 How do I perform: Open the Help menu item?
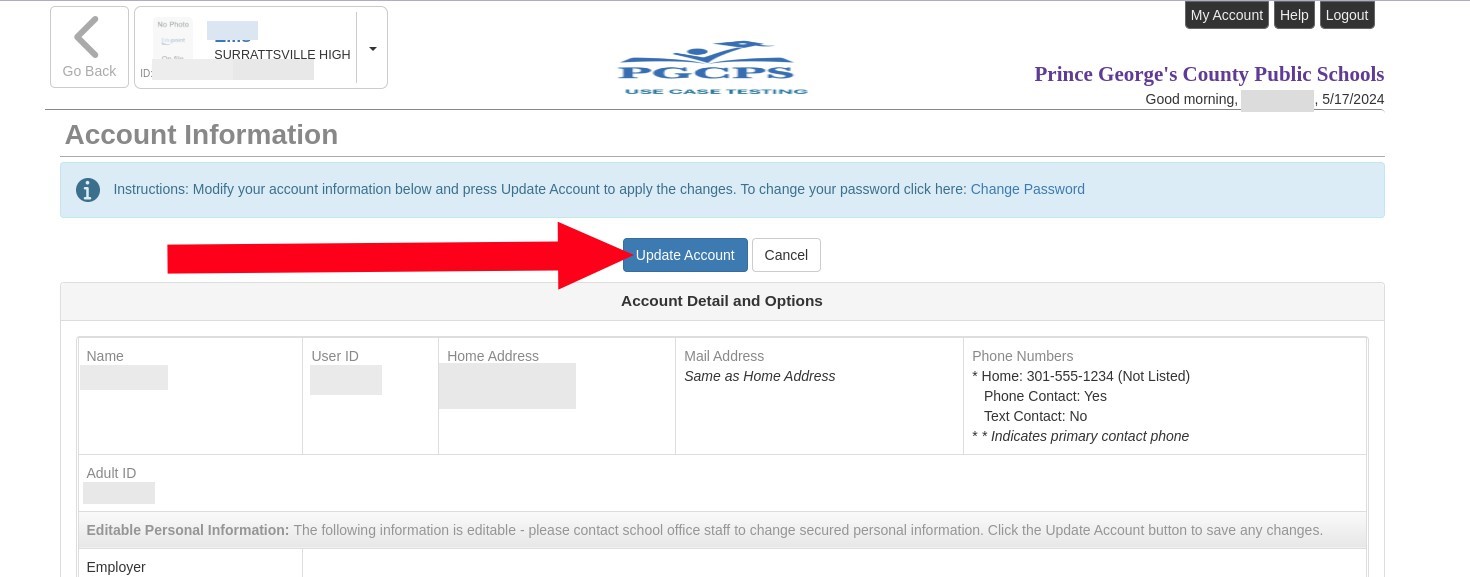click(x=1294, y=15)
